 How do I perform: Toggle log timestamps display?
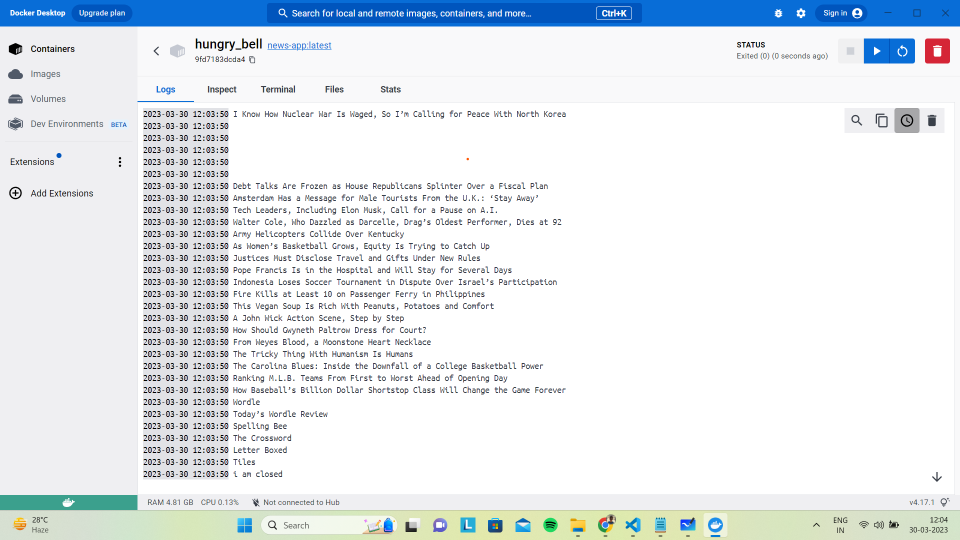(x=907, y=121)
